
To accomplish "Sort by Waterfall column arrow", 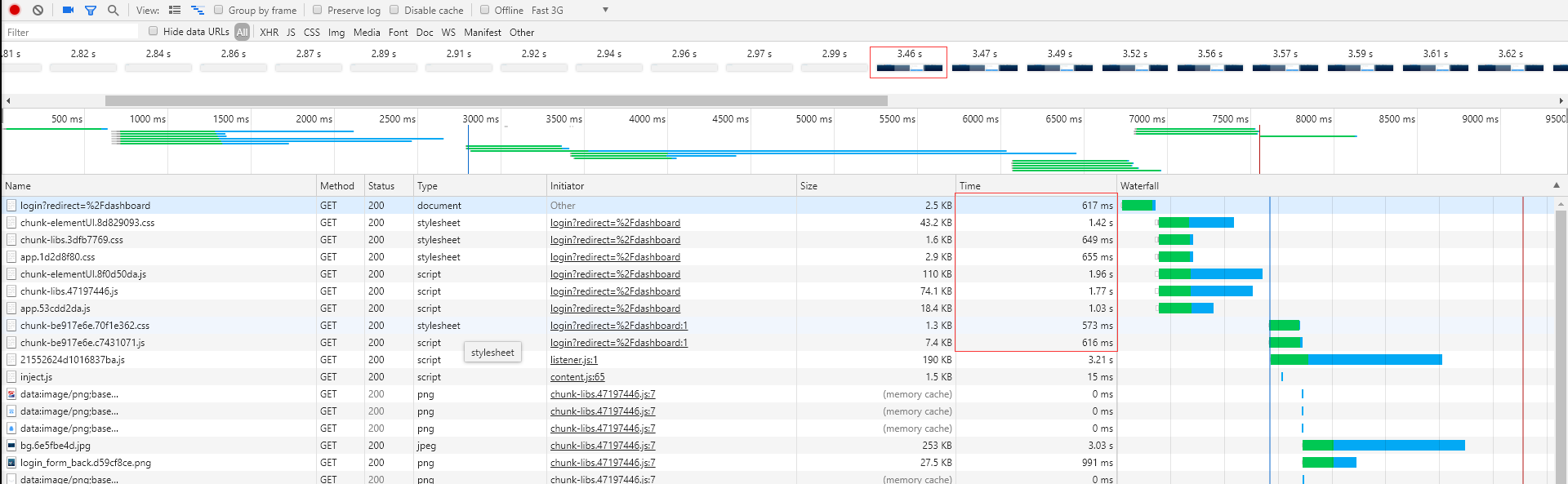I will pos(1556,185).
